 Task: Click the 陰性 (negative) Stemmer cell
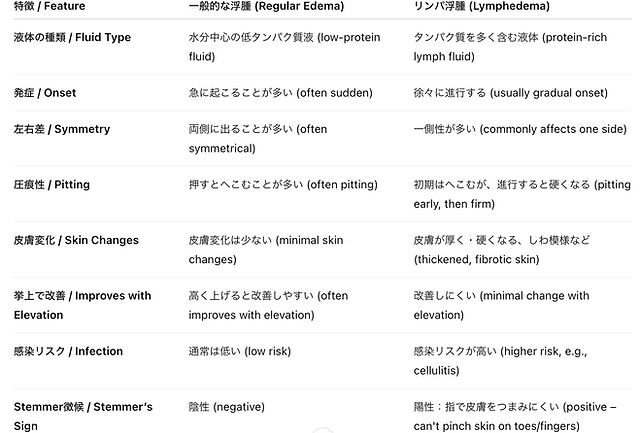point(226,407)
